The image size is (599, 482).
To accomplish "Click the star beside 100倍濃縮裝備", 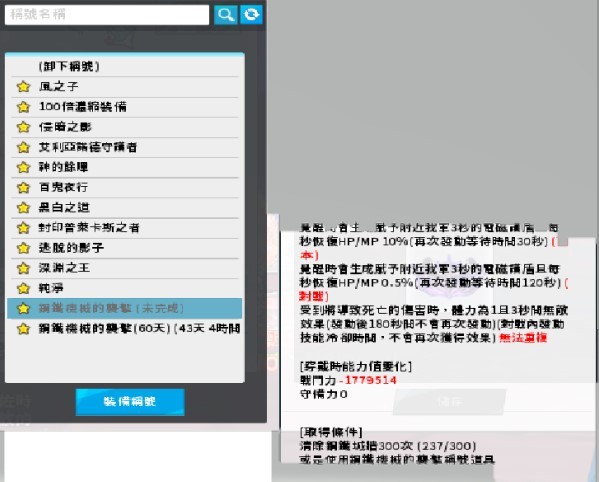I will tap(23, 107).
